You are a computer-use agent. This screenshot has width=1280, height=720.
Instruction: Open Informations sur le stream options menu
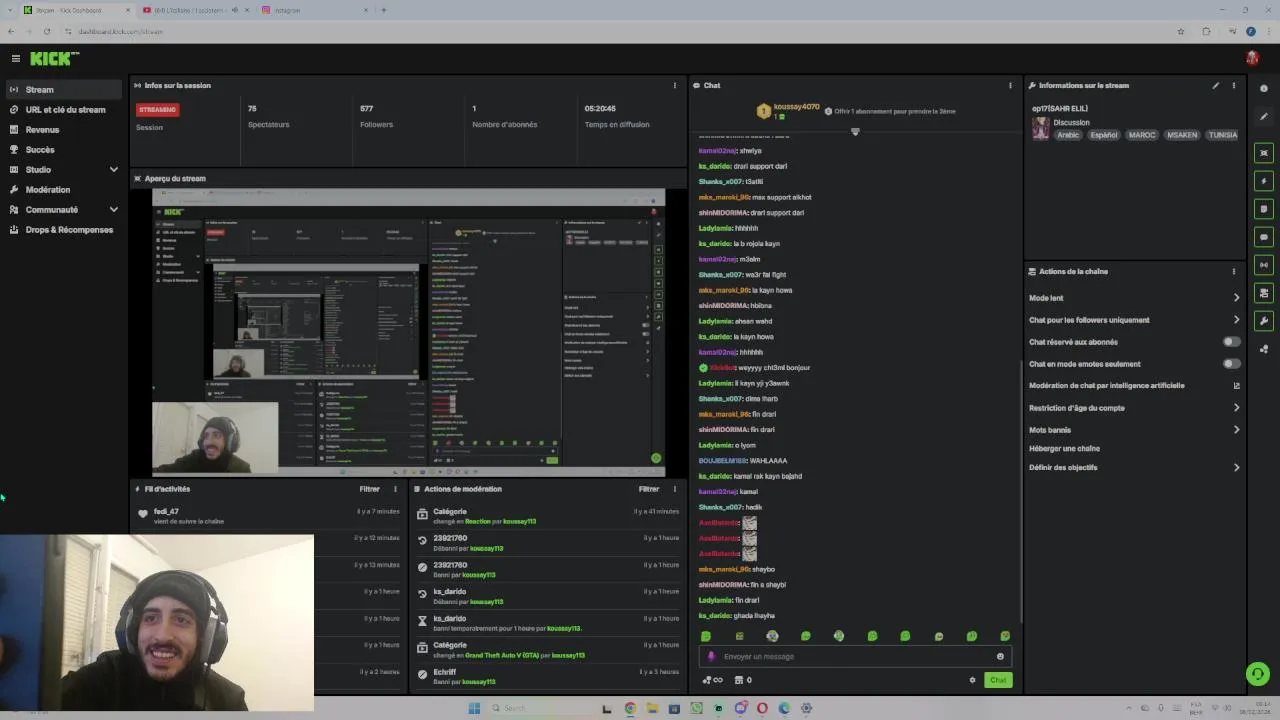coord(1233,85)
